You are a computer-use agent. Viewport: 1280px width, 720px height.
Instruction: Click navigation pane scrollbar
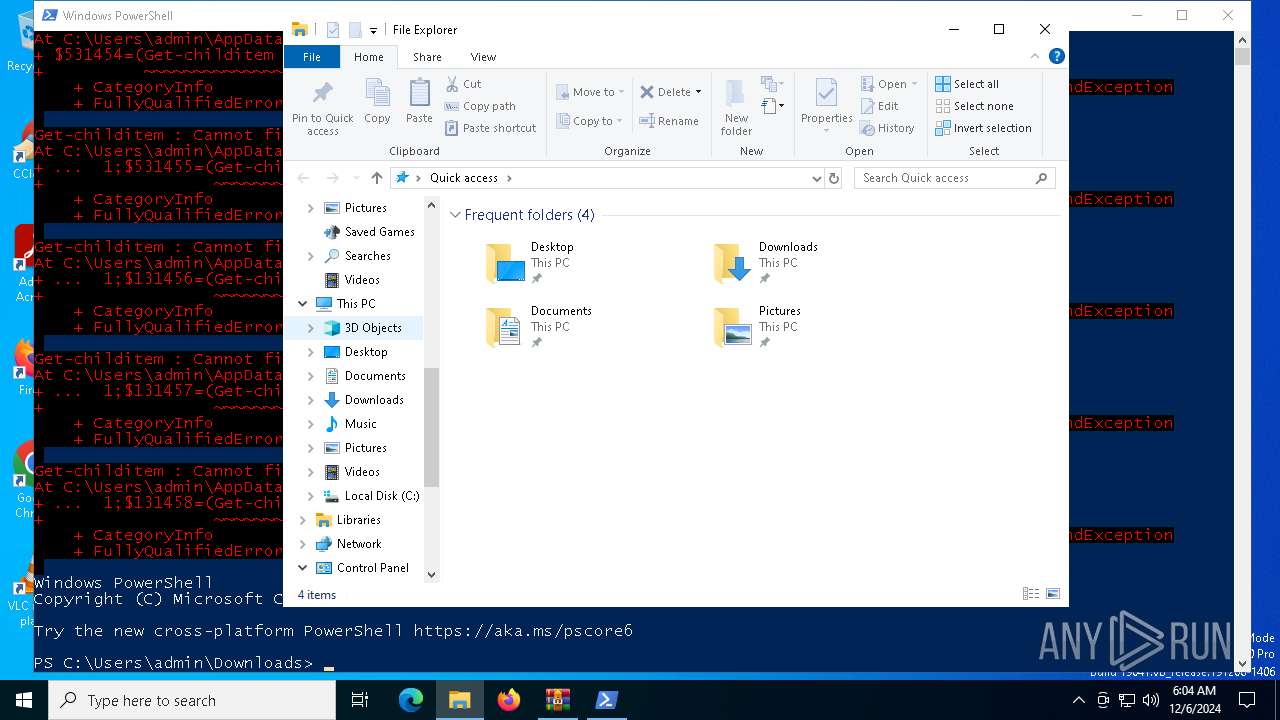pyautogui.click(x=432, y=428)
